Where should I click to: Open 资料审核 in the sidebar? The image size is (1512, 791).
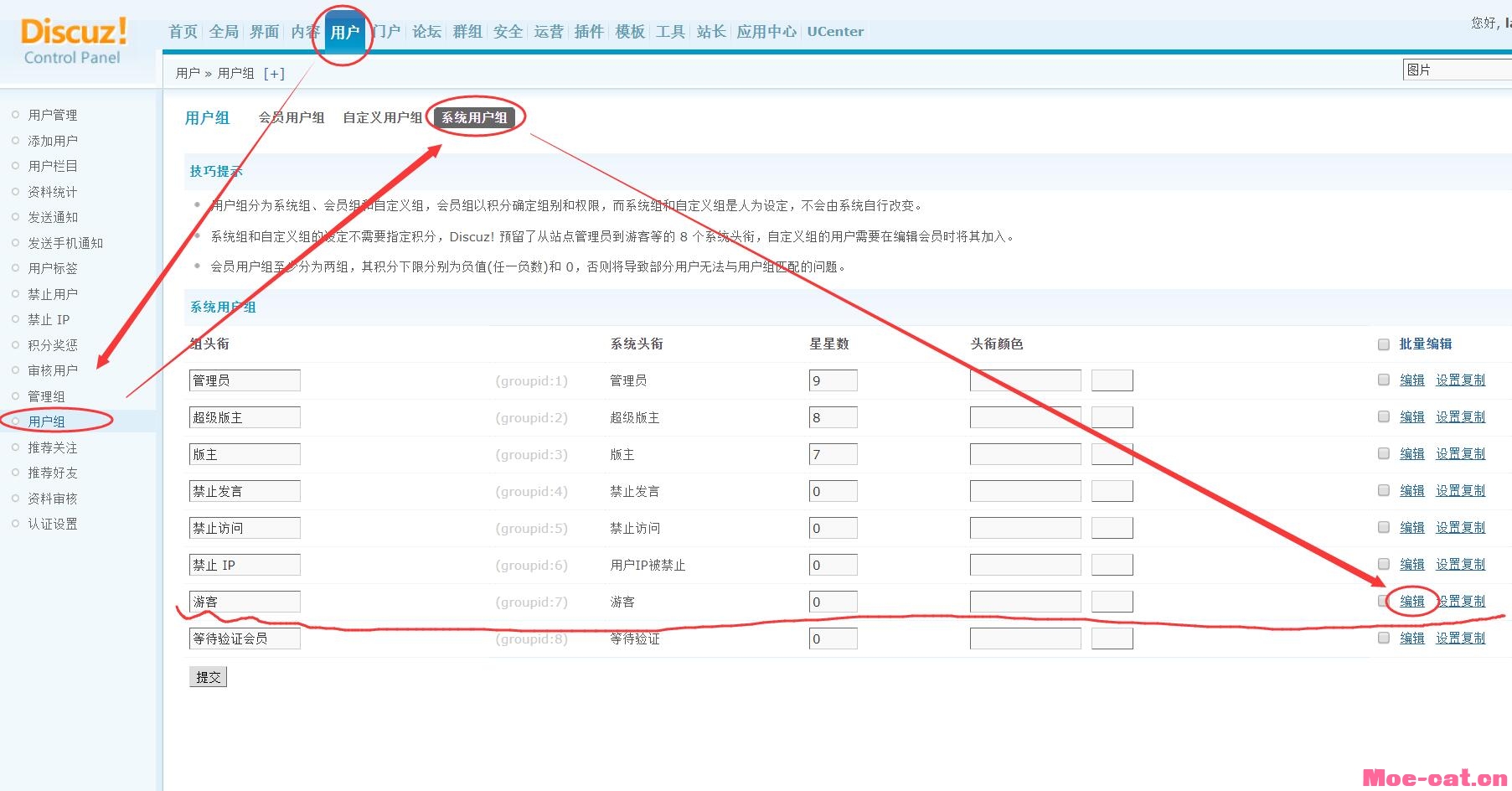coord(52,499)
